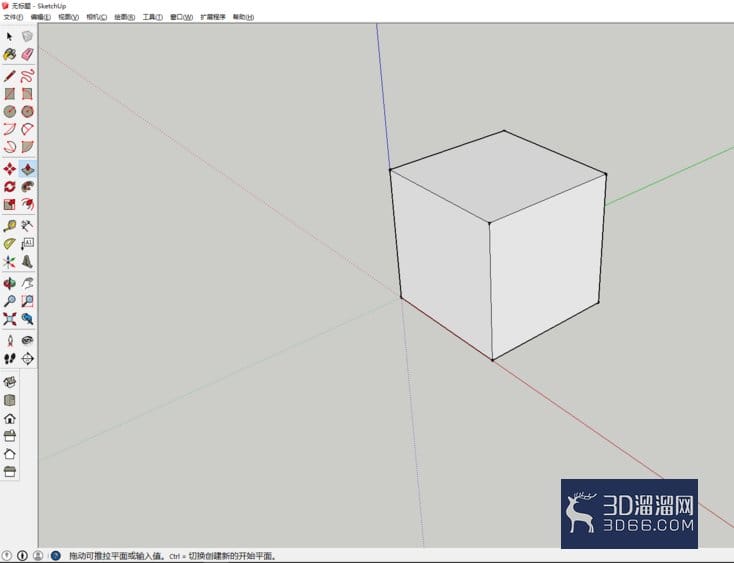Click the left front face of the cube
Screen dimensions: 734x563
442,264
